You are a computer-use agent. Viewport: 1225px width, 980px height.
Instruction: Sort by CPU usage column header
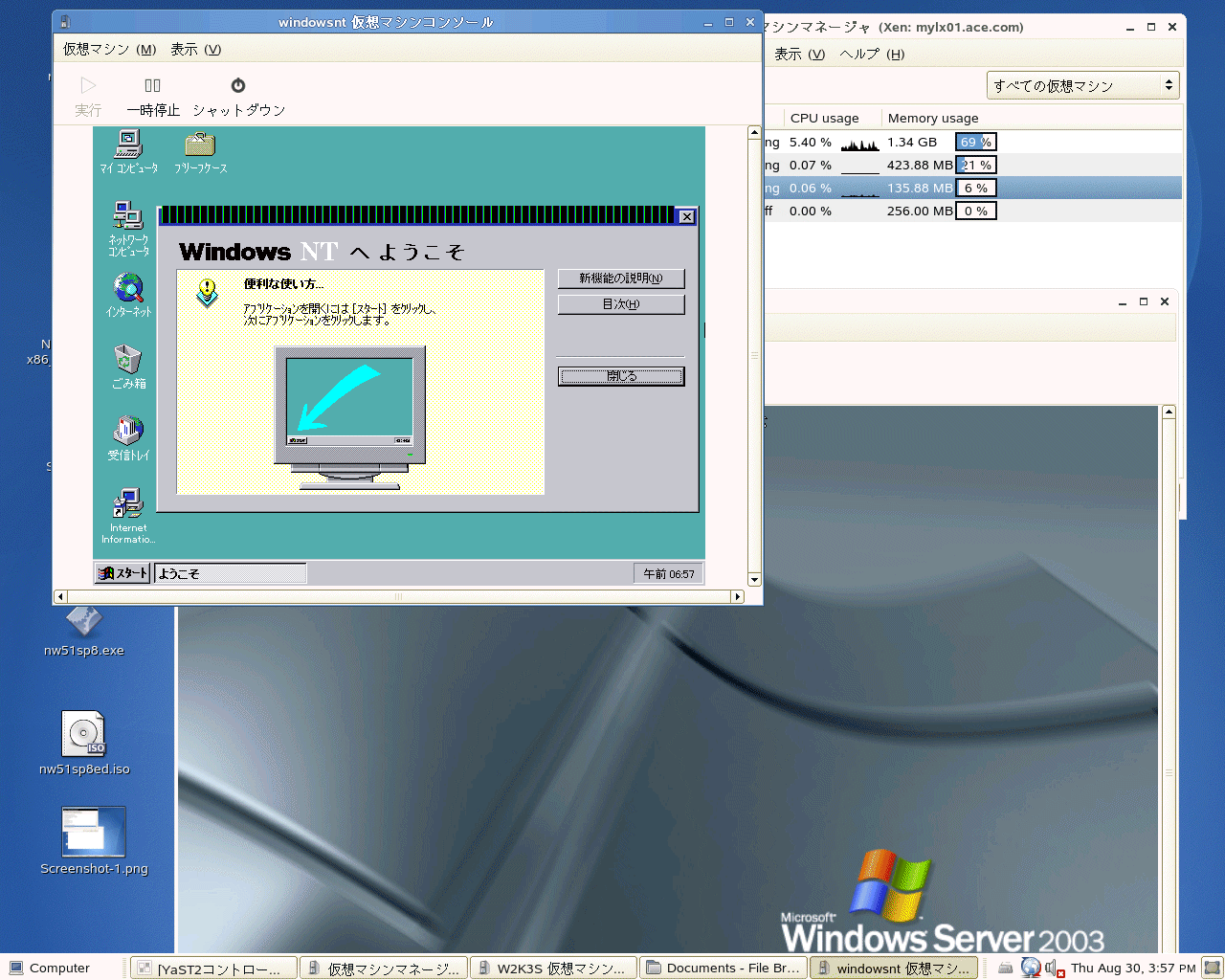point(824,118)
